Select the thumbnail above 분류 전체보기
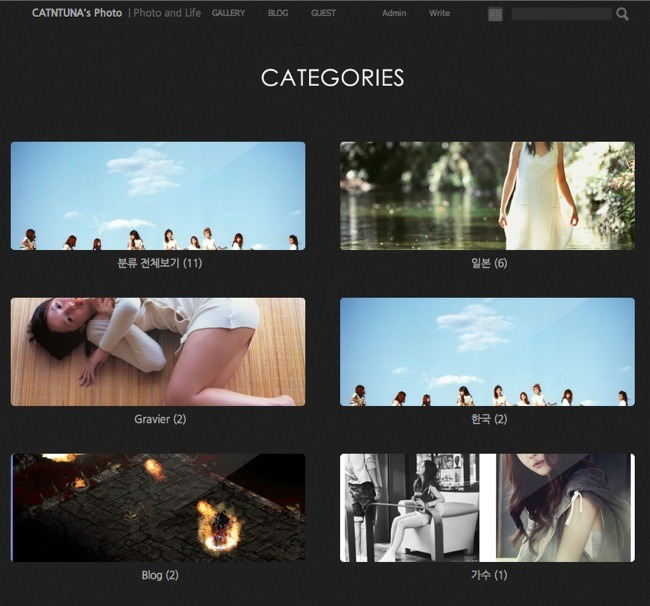Viewport: 650px width, 606px height. (x=158, y=196)
